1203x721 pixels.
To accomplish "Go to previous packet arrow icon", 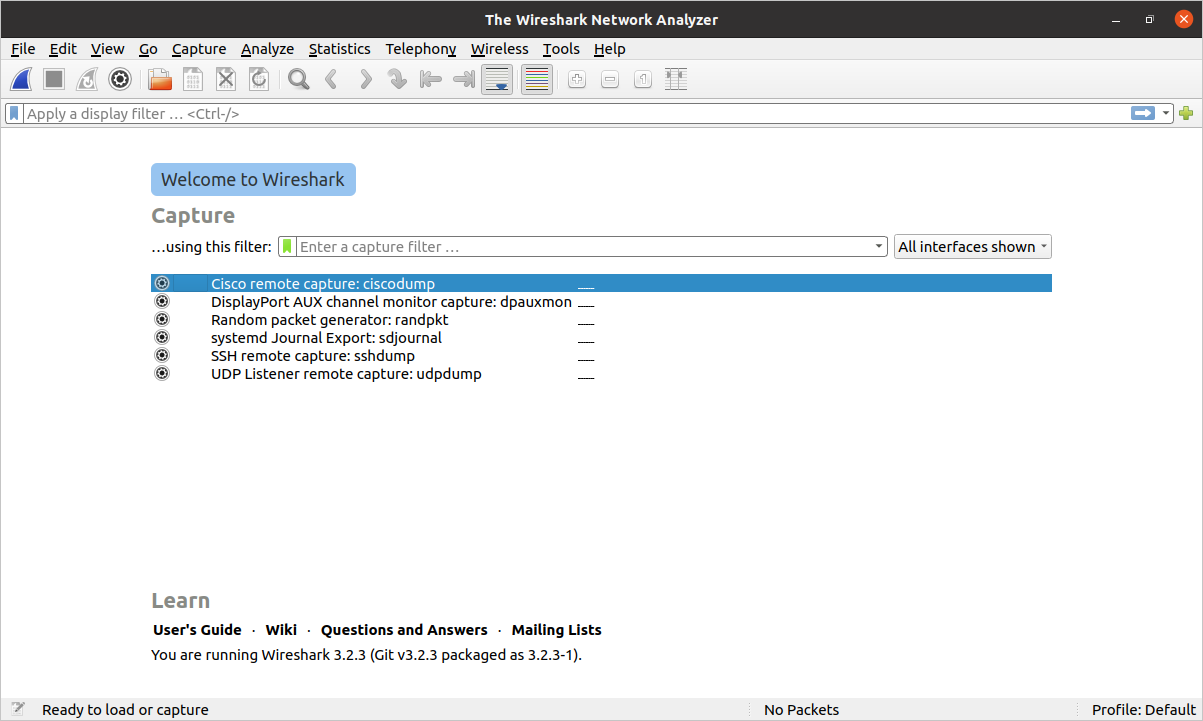I will (331, 79).
